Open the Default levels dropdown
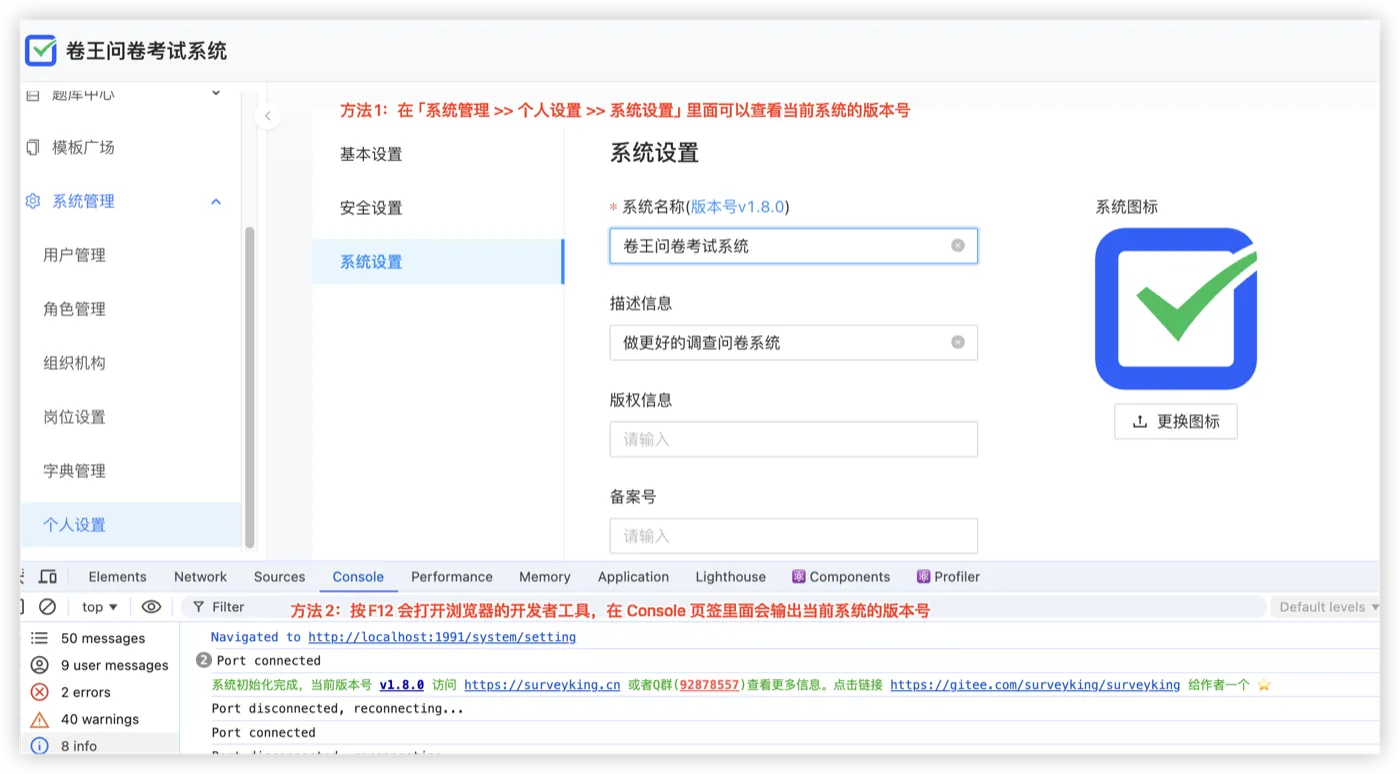 coord(1326,607)
